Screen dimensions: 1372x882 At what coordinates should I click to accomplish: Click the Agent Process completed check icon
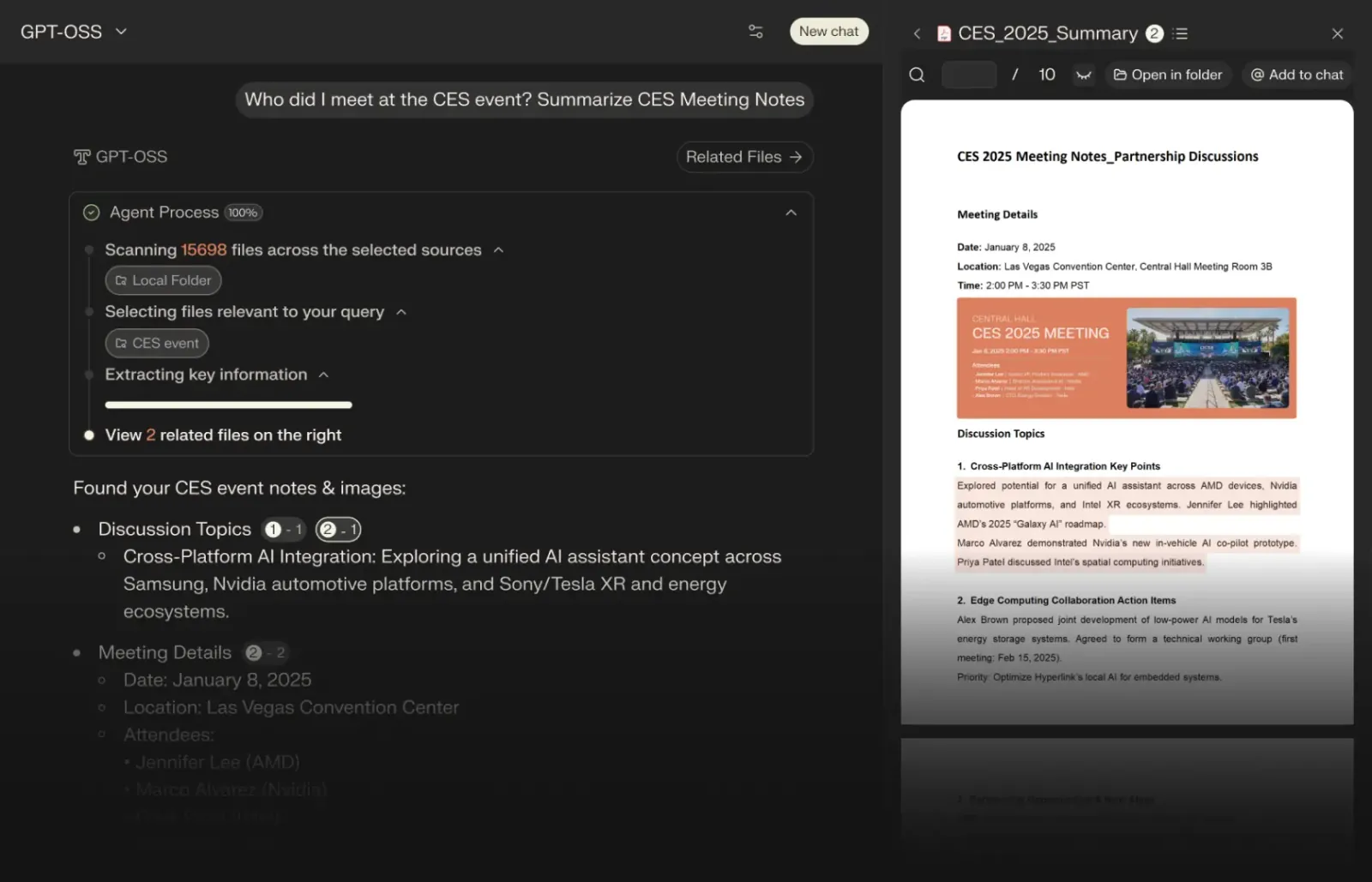click(91, 213)
